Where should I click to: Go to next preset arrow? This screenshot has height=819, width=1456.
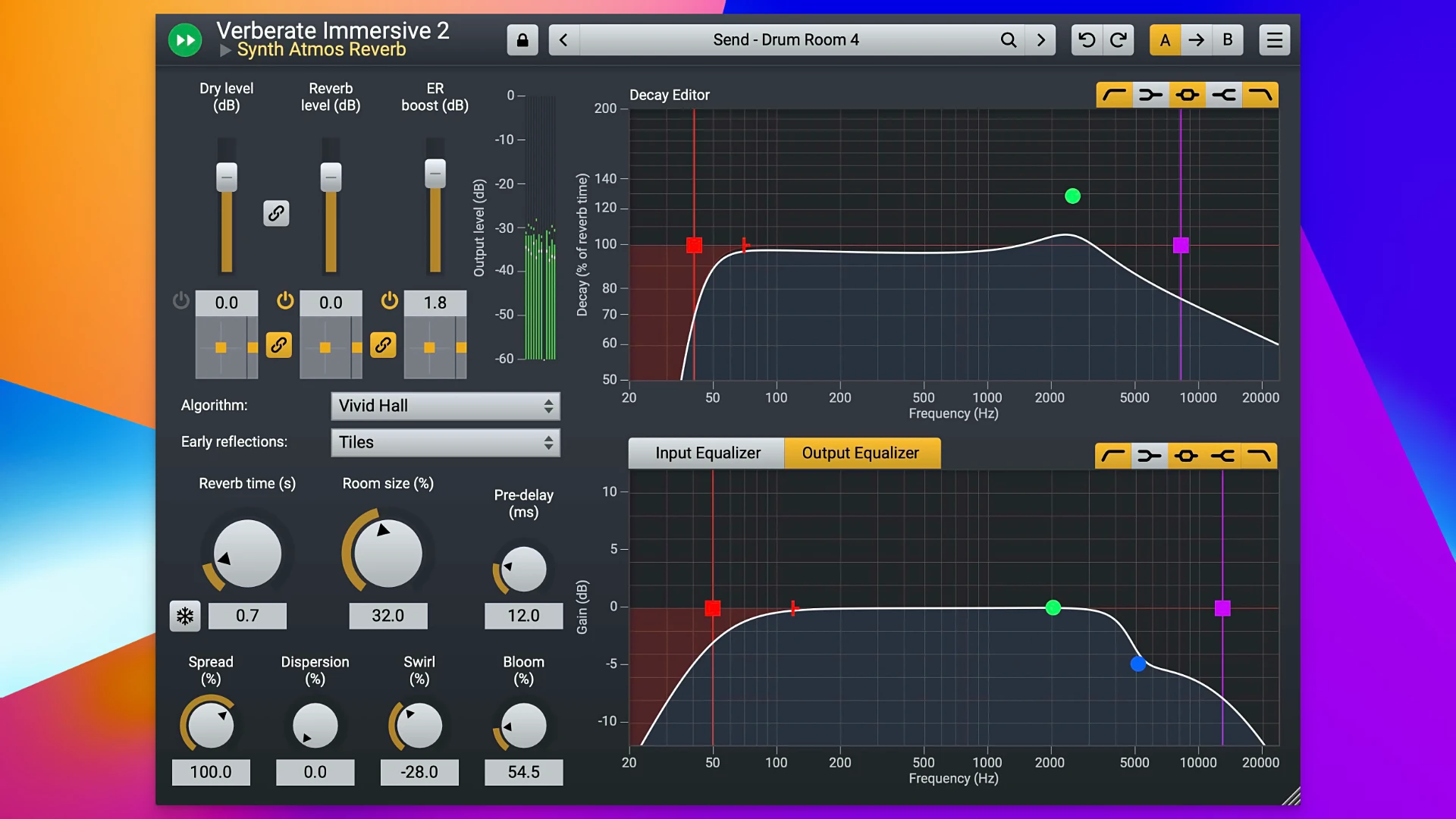[x=1040, y=40]
